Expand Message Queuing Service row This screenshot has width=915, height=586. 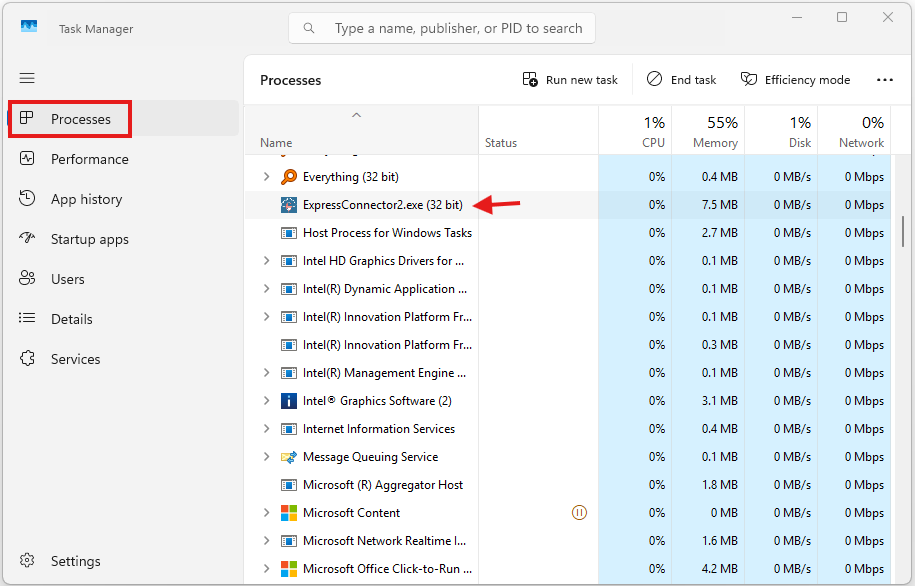(x=266, y=457)
